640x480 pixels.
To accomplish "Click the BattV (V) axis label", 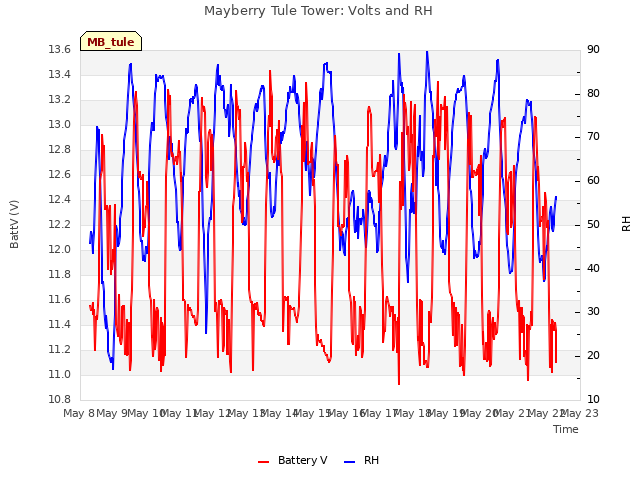I will [14, 224].
